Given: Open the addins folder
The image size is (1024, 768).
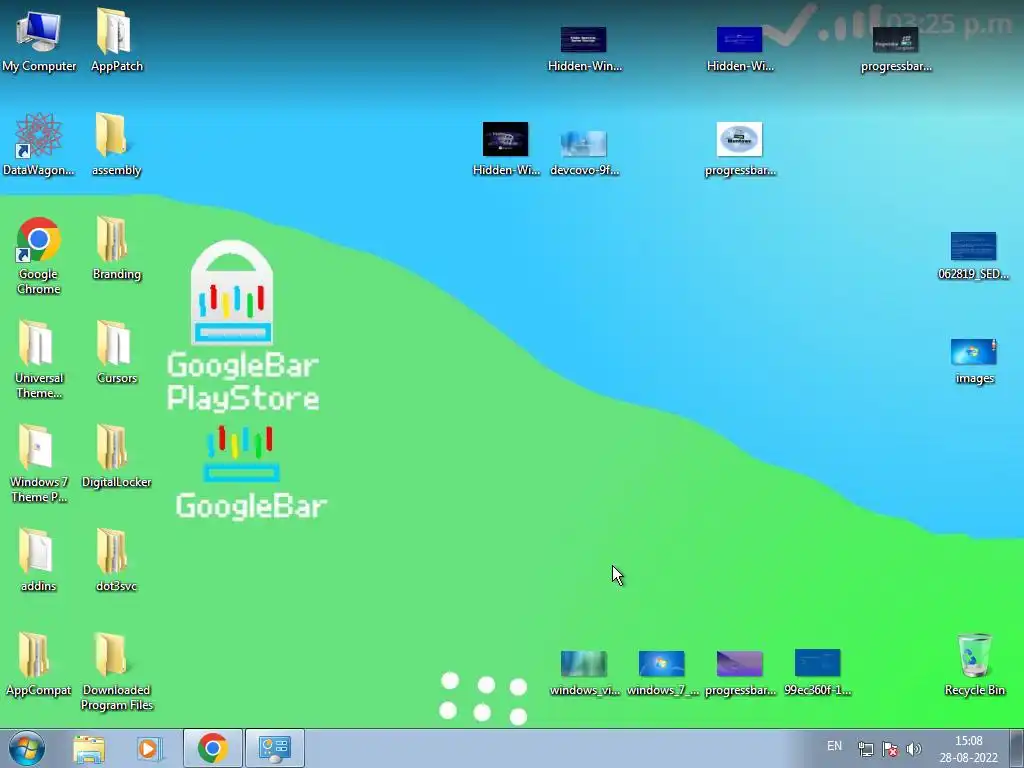Looking at the screenshot, I should click(x=39, y=560).
